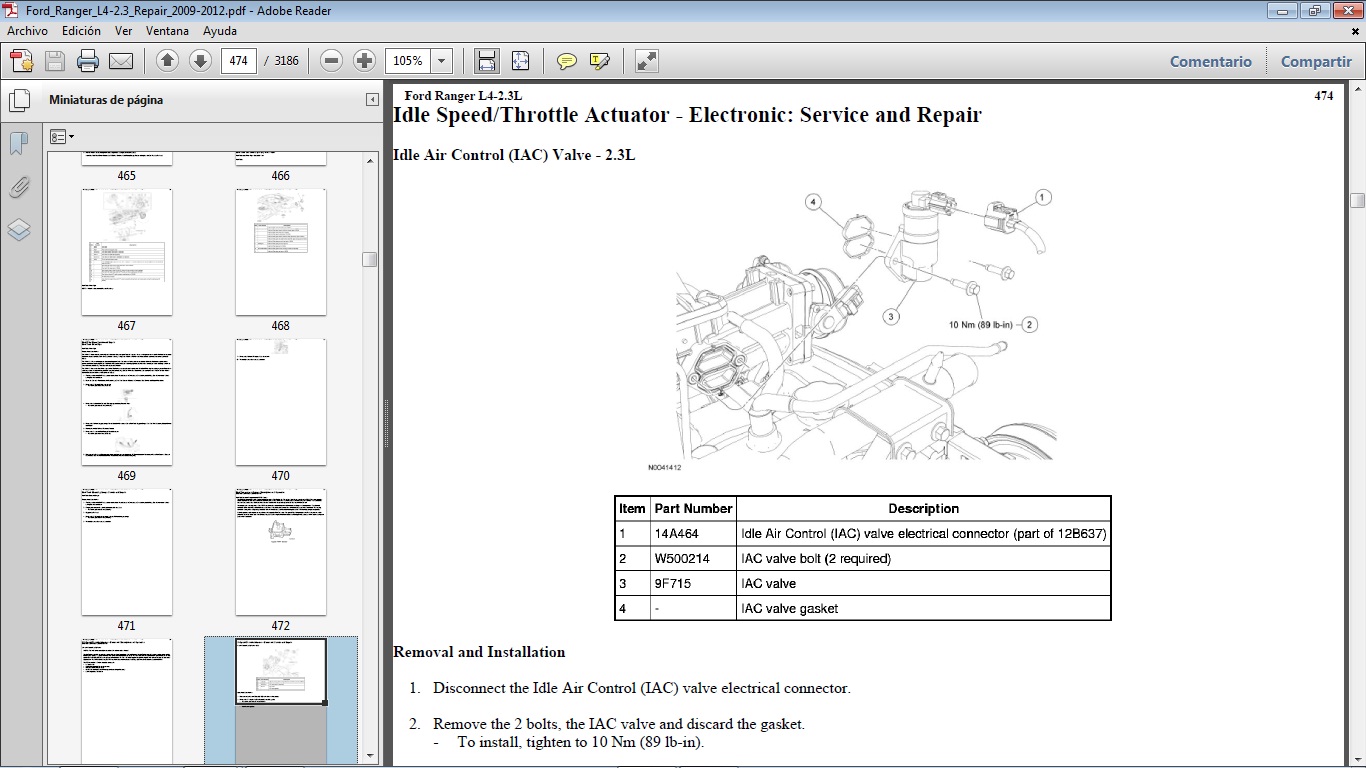The height and width of the screenshot is (768, 1366).
Task: Click the fit one full page icon
Action: (520, 61)
